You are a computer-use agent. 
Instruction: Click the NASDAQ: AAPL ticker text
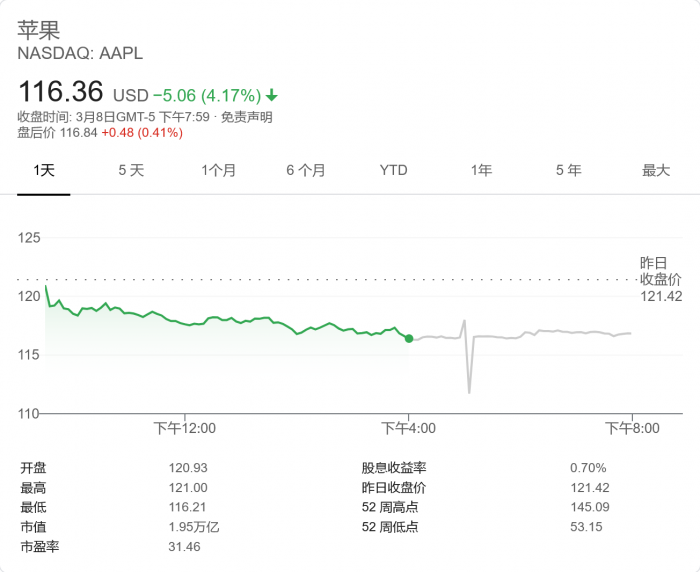(80, 53)
